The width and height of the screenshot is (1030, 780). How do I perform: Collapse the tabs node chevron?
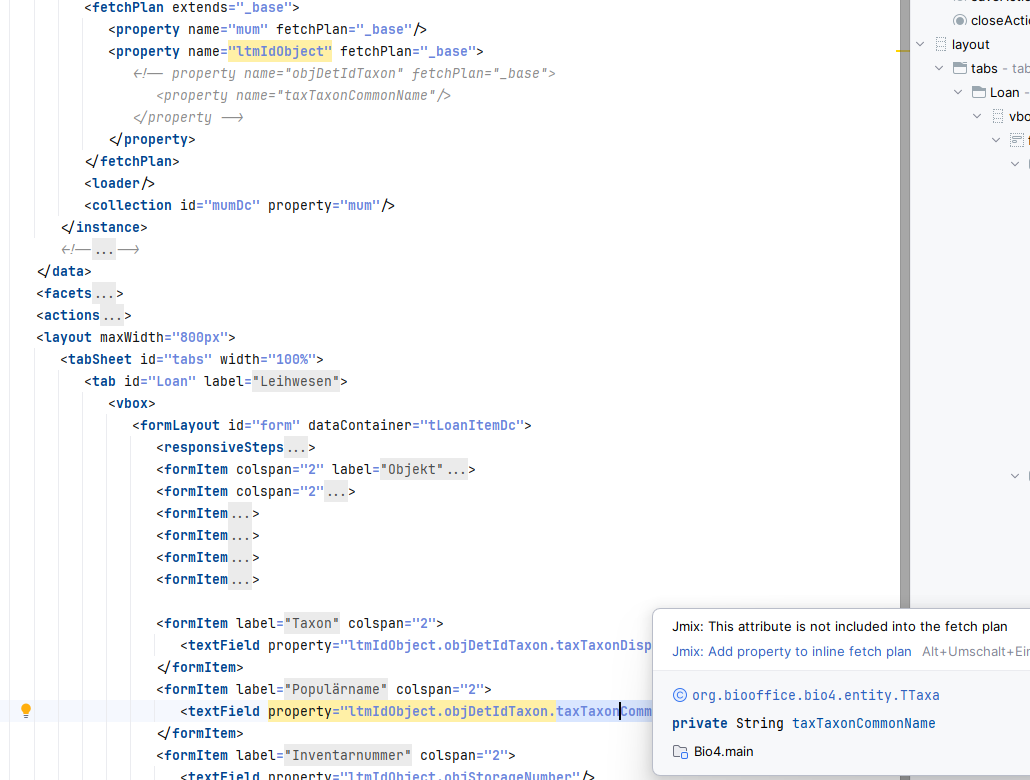pos(939,68)
